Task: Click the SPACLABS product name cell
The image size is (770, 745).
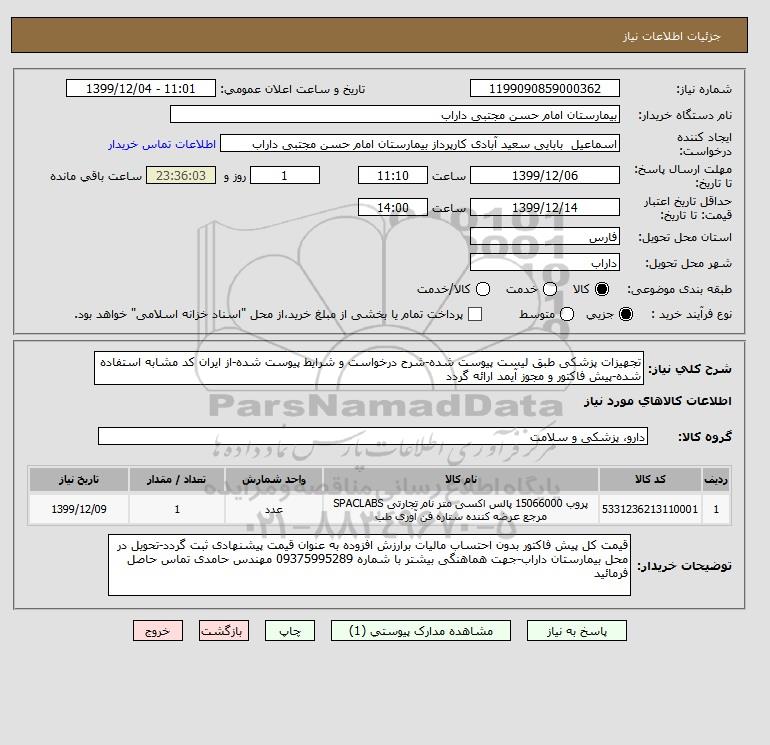Action: point(461,509)
